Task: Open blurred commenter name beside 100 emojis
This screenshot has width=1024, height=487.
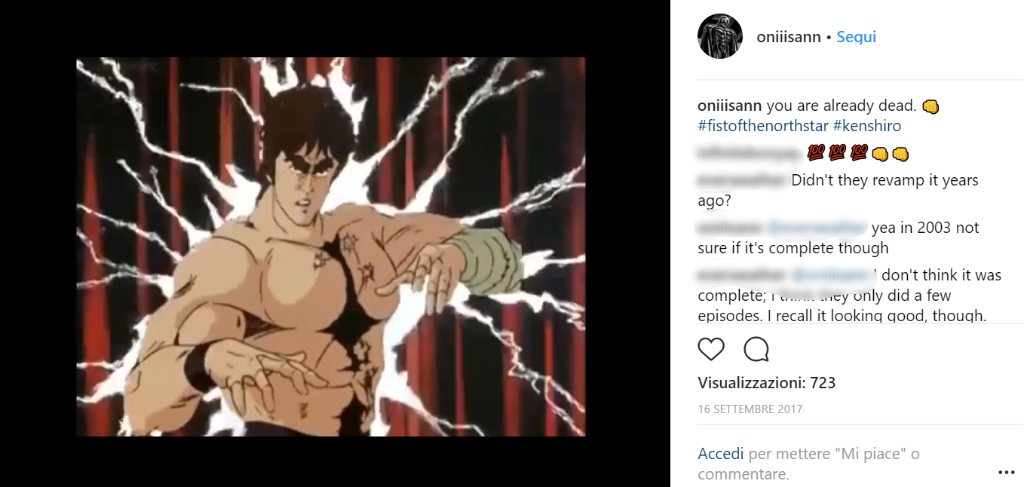Action: tap(749, 153)
